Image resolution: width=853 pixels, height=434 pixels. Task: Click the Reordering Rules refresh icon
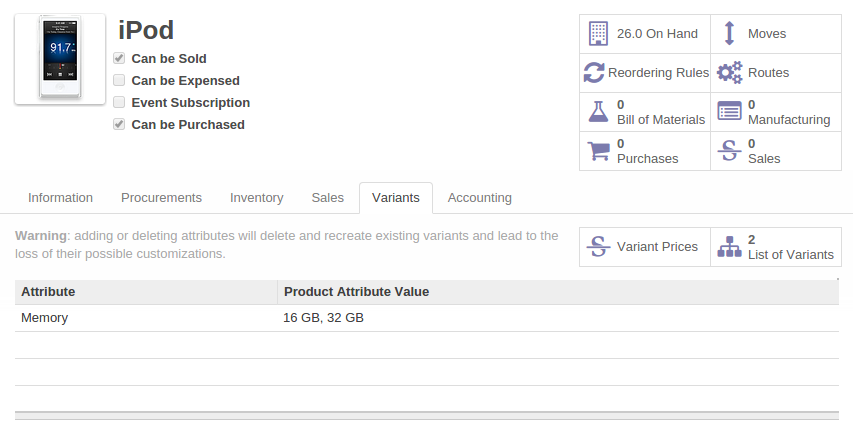pos(594,73)
